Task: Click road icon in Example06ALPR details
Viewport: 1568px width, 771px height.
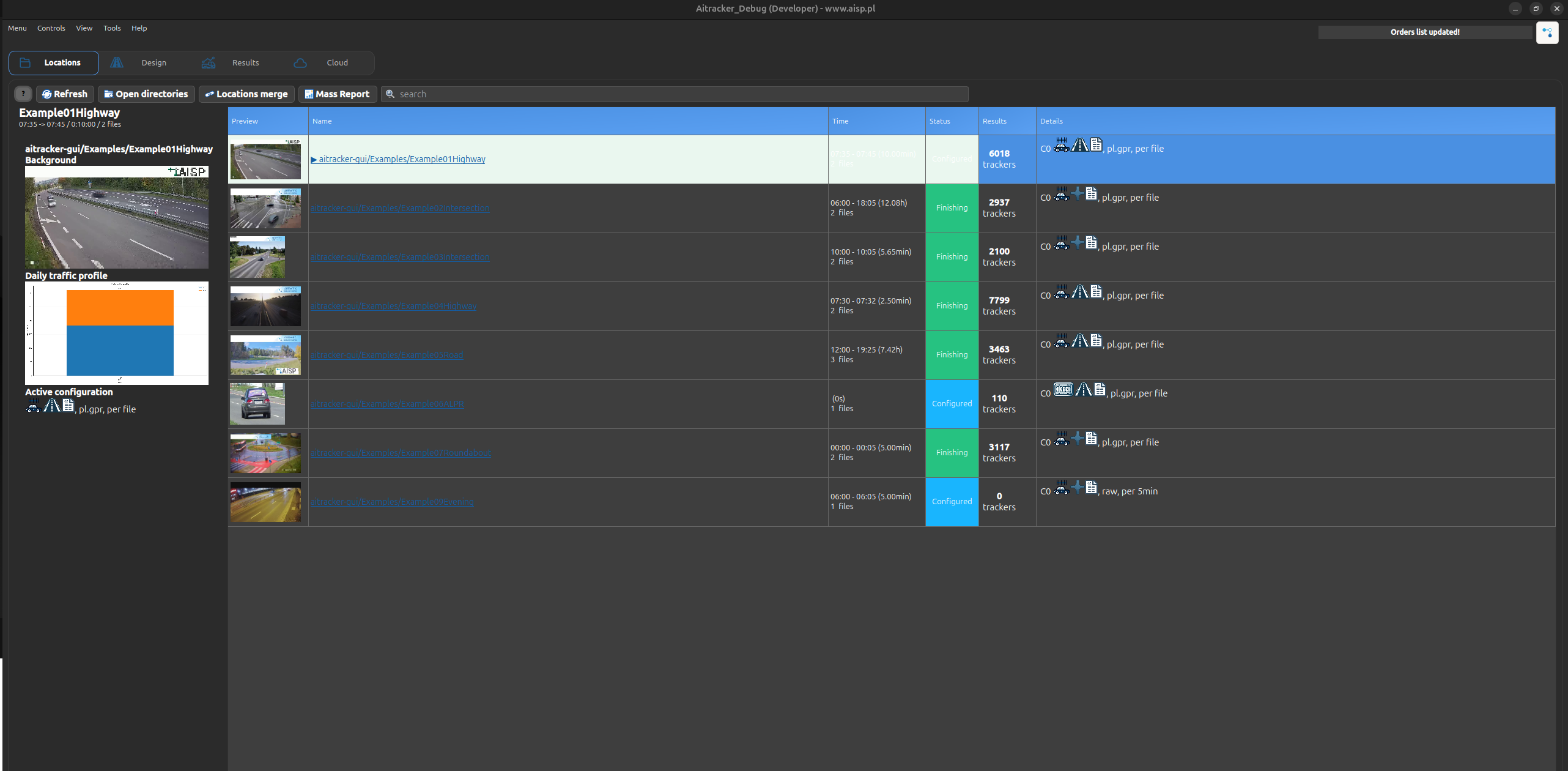Action: coord(1084,390)
